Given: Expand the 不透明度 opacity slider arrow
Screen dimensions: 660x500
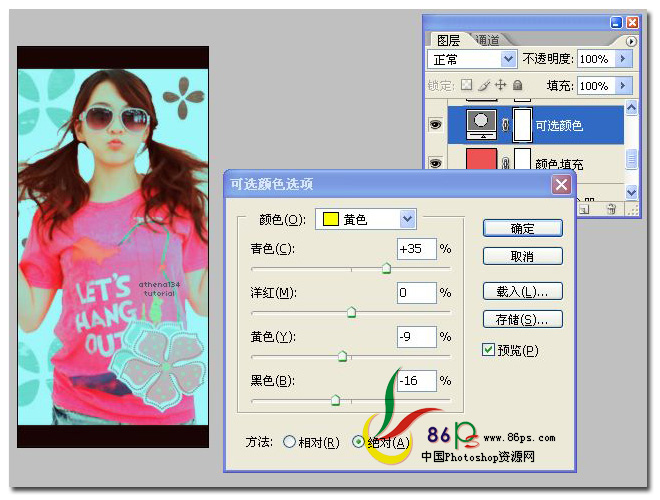Looking at the screenshot, I should click(x=623, y=59).
